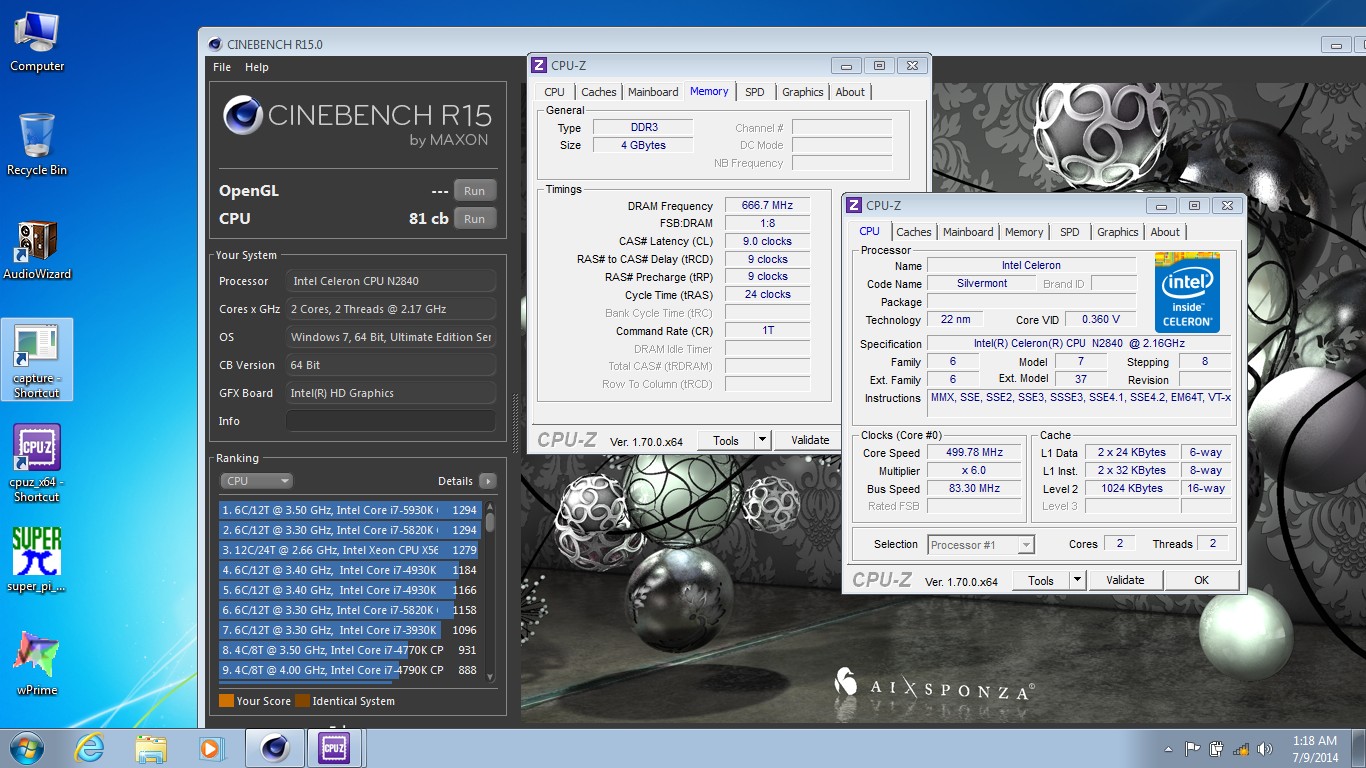Open the super_pi desktop icon
This screenshot has width=1366, height=768.
coord(37,560)
